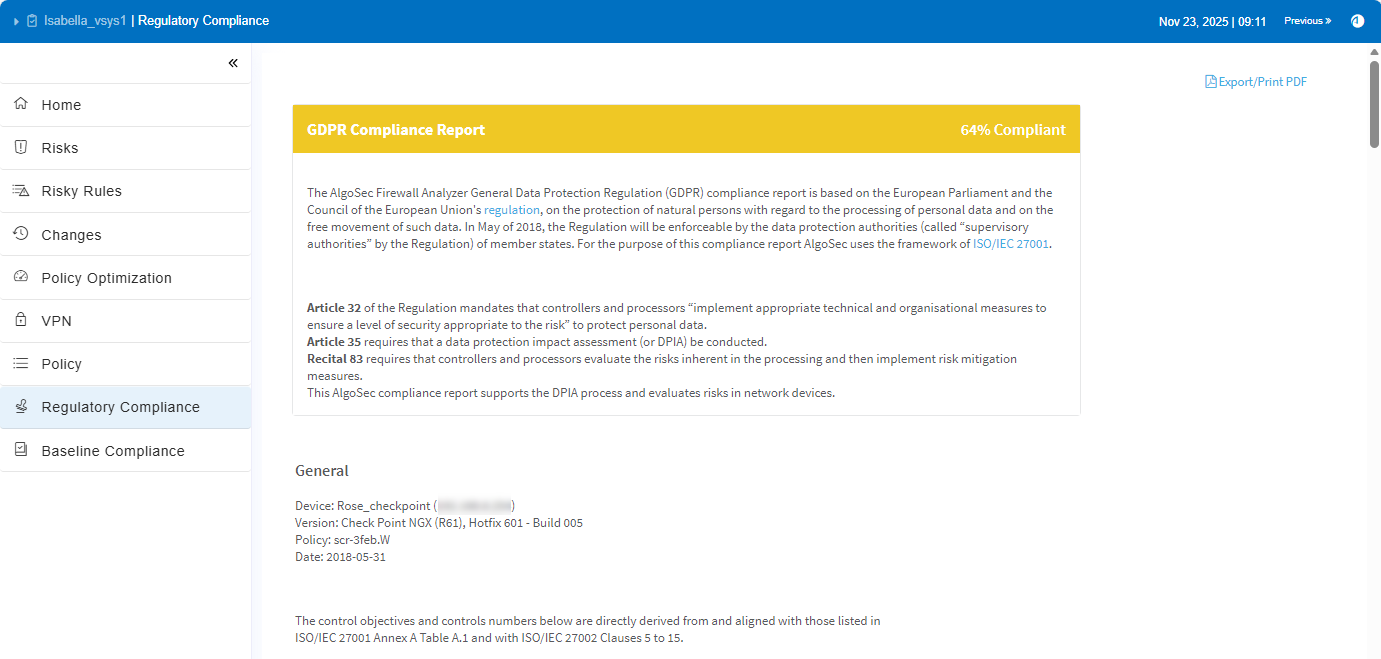Go to Risky Rules section
Image resolution: width=1381 pixels, height=659 pixels.
(x=81, y=191)
